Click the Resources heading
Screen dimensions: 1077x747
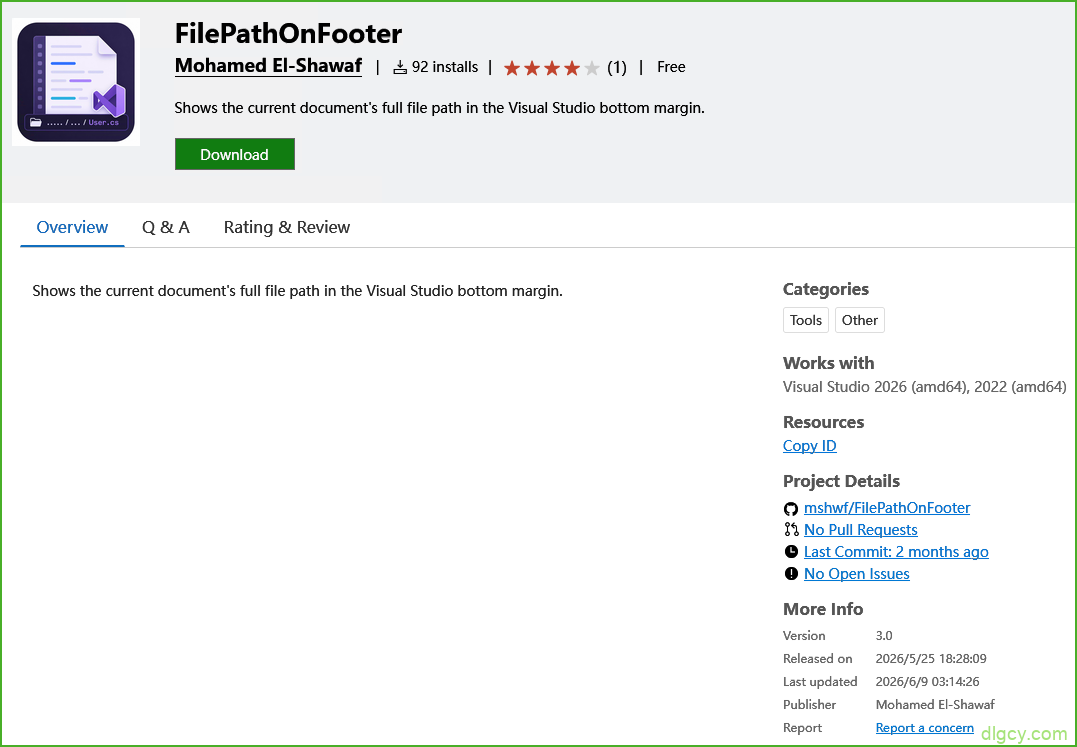824,422
